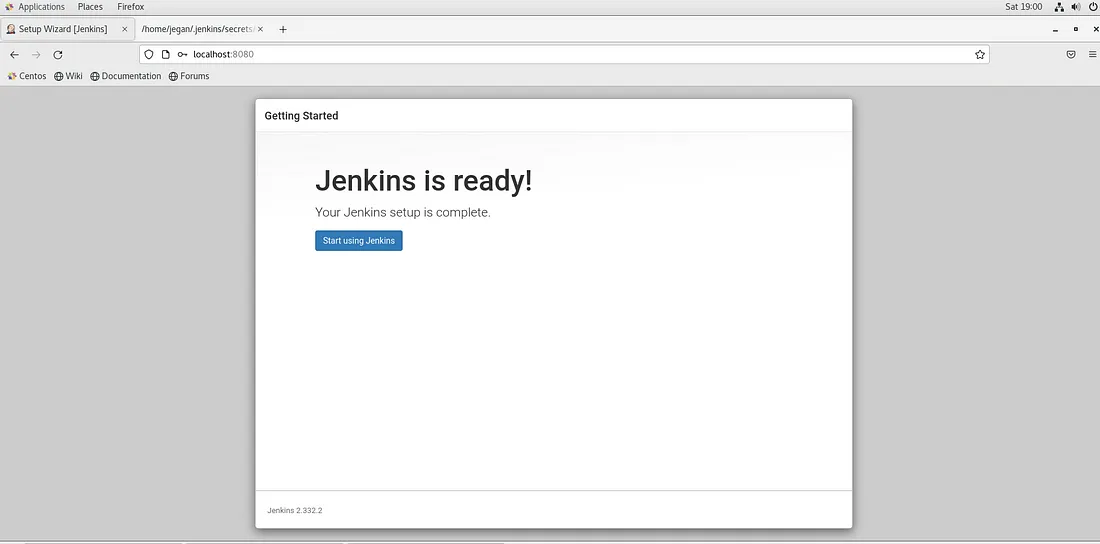Viewport: 1100px width, 544px height.
Task: Open the Pocket save icon
Action: (1071, 55)
